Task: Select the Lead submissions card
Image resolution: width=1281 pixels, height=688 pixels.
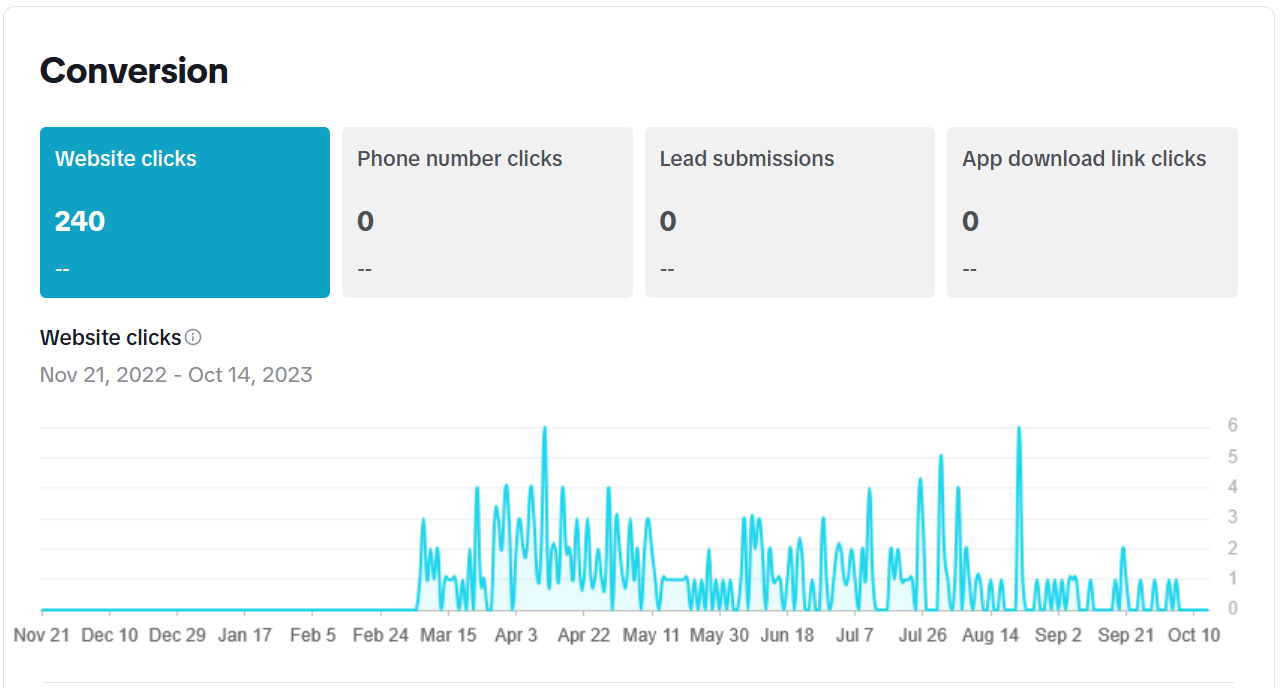Action: click(789, 212)
